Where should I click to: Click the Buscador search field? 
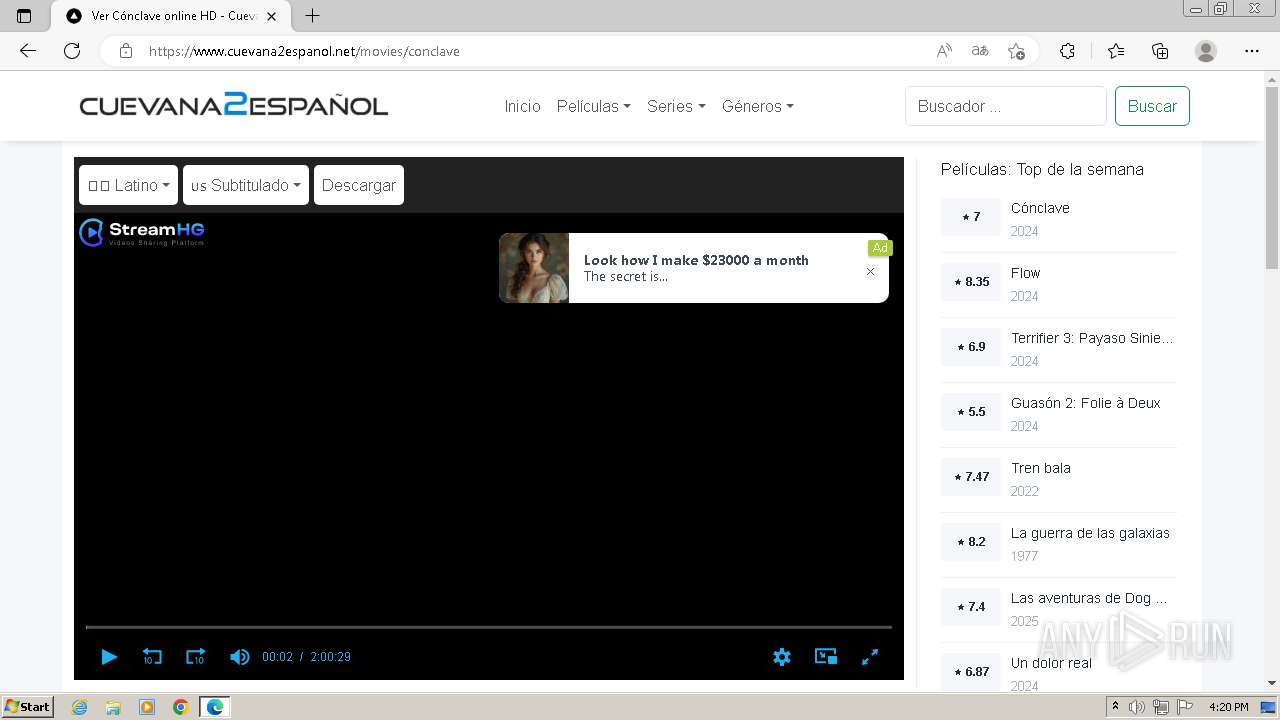[x=1006, y=106]
